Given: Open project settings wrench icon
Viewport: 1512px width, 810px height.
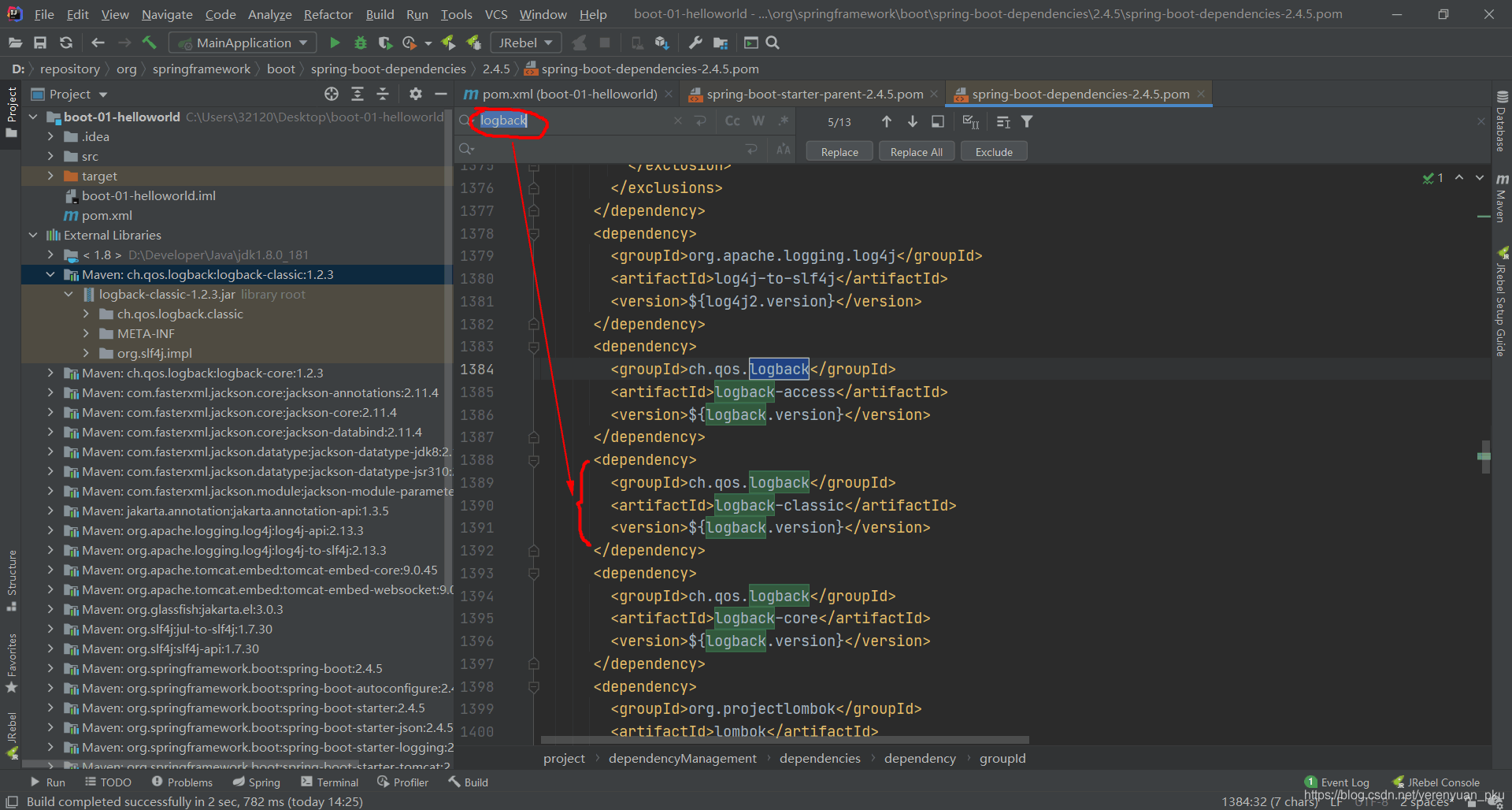Looking at the screenshot, I should (695, 43).
